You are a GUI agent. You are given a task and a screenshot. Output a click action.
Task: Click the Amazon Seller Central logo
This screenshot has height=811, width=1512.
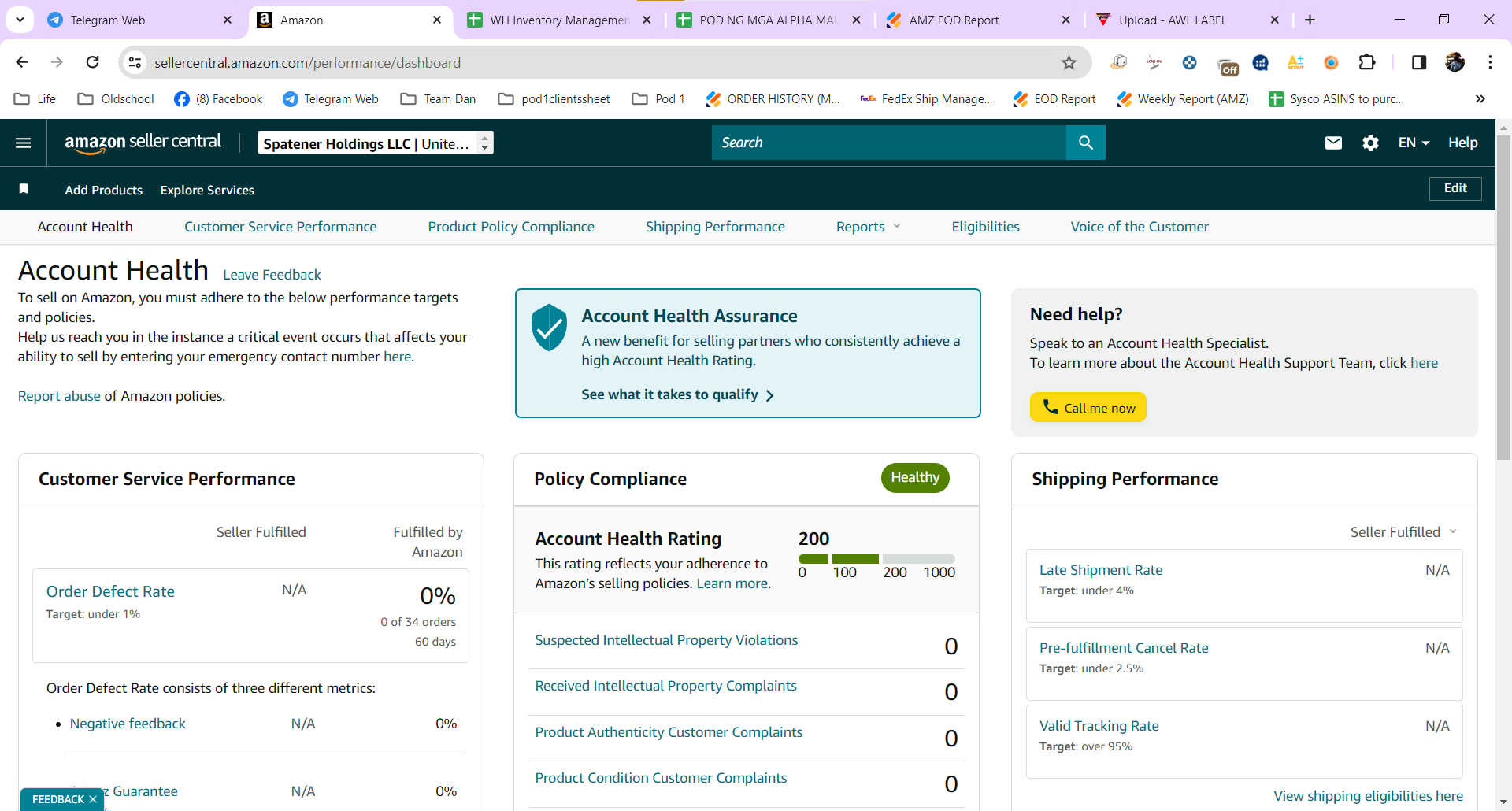143,143
